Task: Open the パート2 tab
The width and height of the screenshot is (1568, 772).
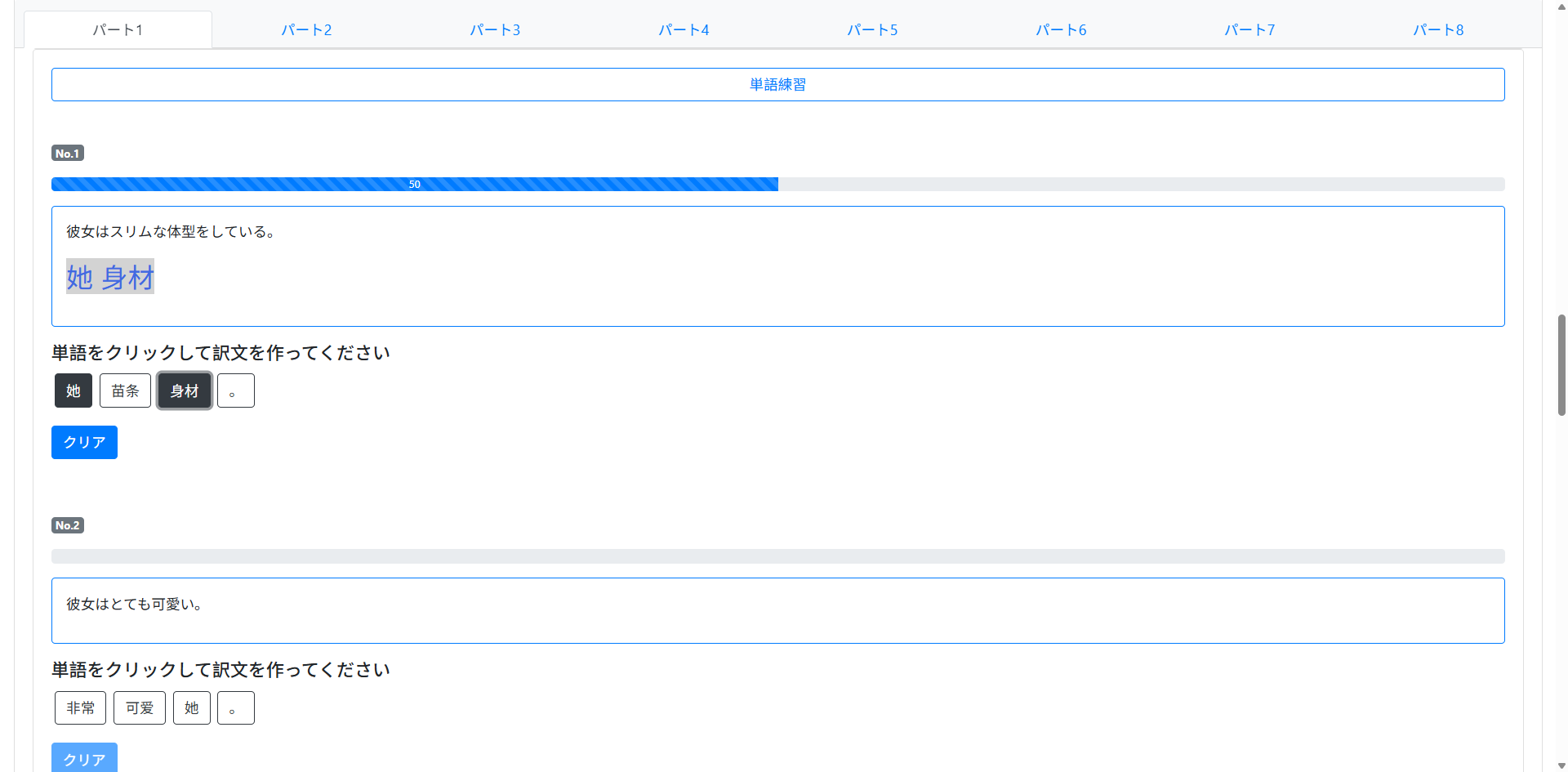Action: 306,30
